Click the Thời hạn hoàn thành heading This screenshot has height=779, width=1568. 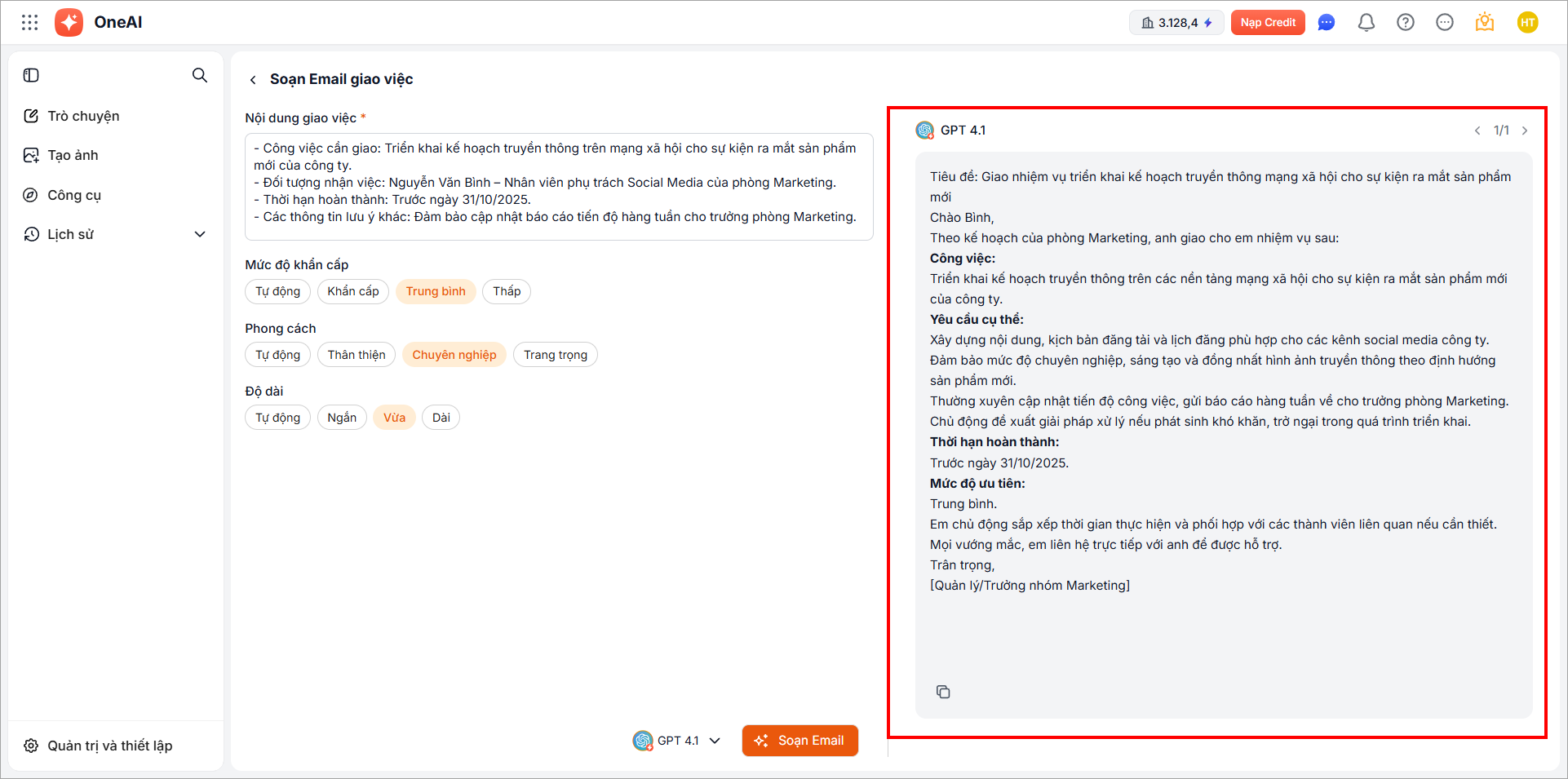pyautogui.click(x=994, y=442)
